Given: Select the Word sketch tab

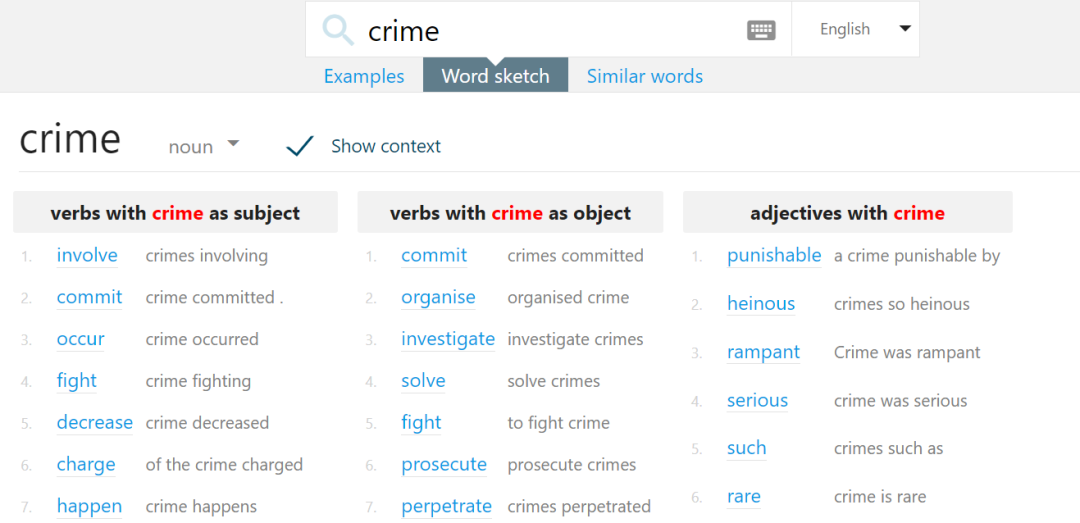Looking at the screenshot, I should coord(495,76).
